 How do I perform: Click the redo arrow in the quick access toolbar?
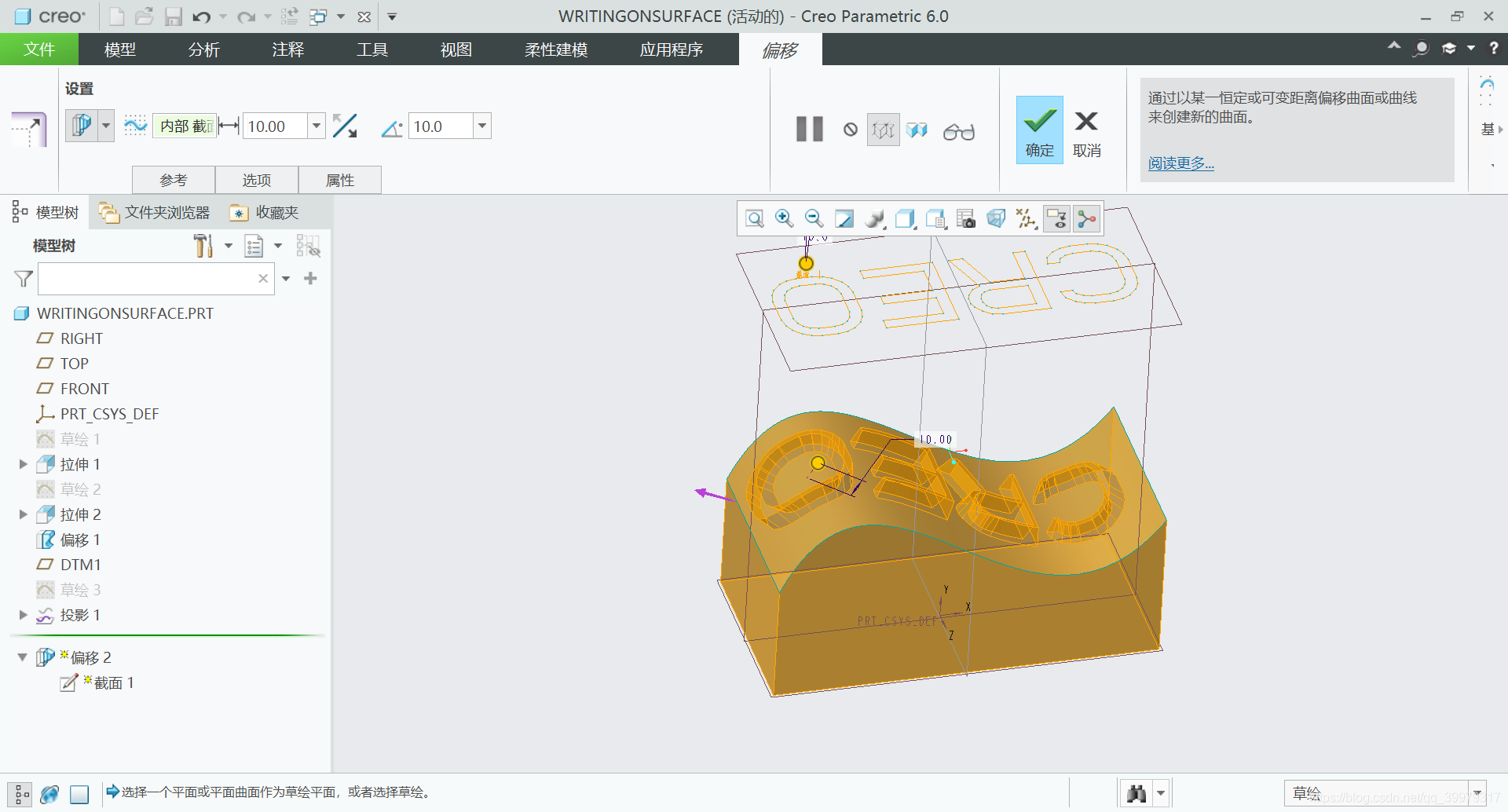(246, 16)
